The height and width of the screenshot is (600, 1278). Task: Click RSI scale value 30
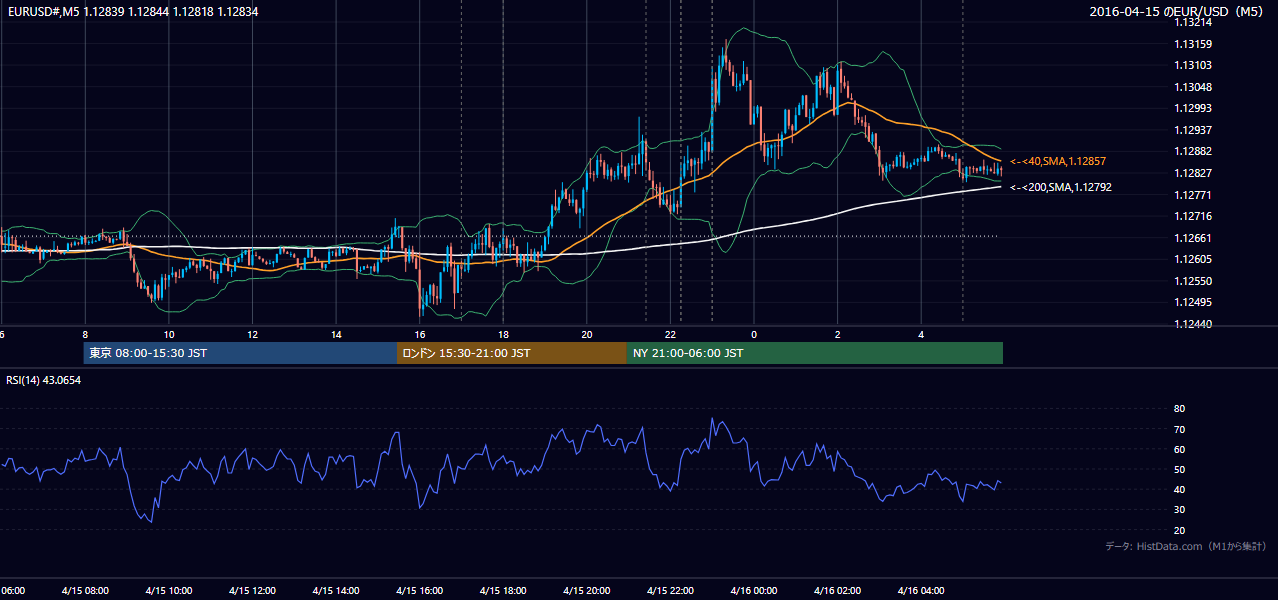pos(1179,510)
